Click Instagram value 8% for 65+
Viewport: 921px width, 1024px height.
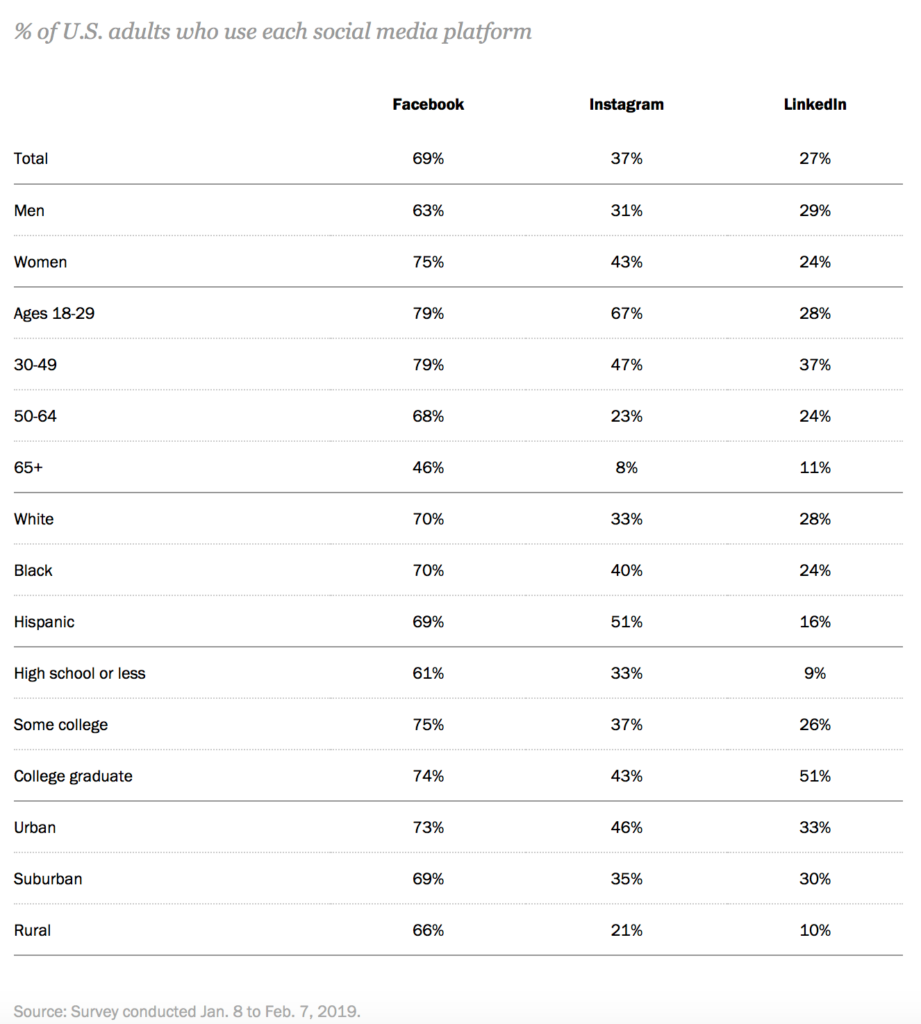coord(626,468)
